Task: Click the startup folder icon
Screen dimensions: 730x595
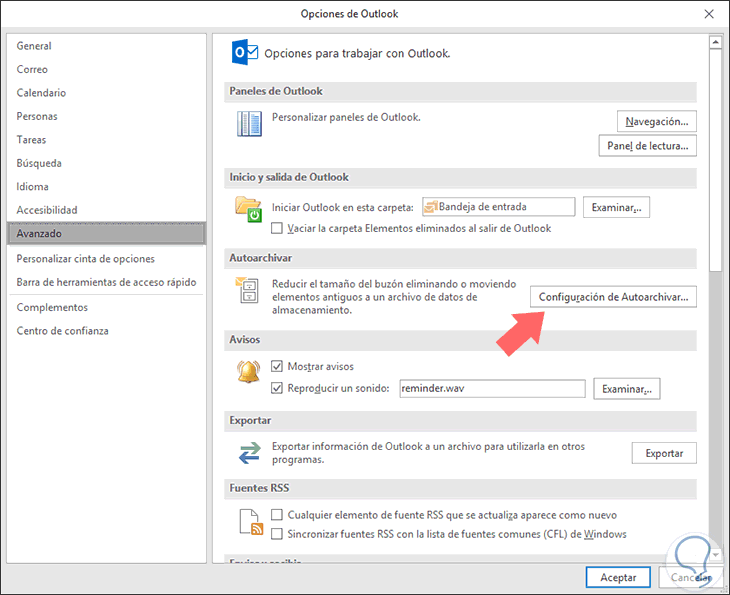Action: pos(248,210)
